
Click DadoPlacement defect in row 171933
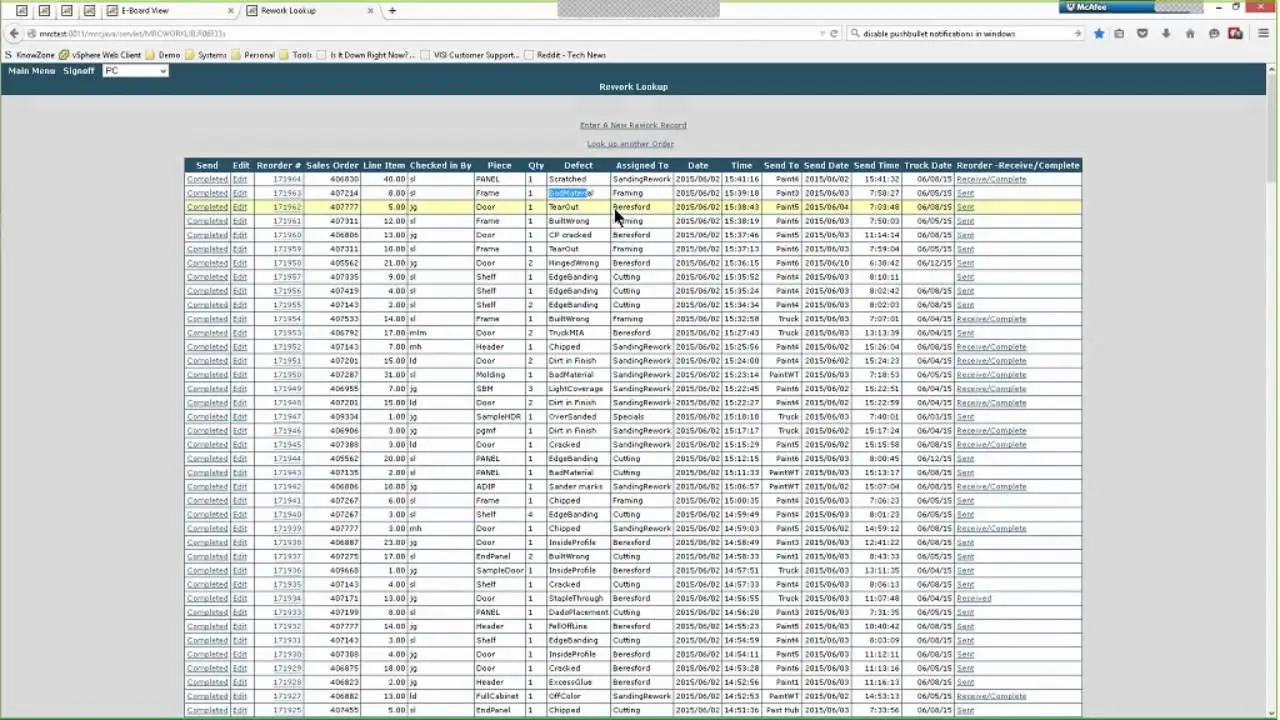click(x=578, y=612)
